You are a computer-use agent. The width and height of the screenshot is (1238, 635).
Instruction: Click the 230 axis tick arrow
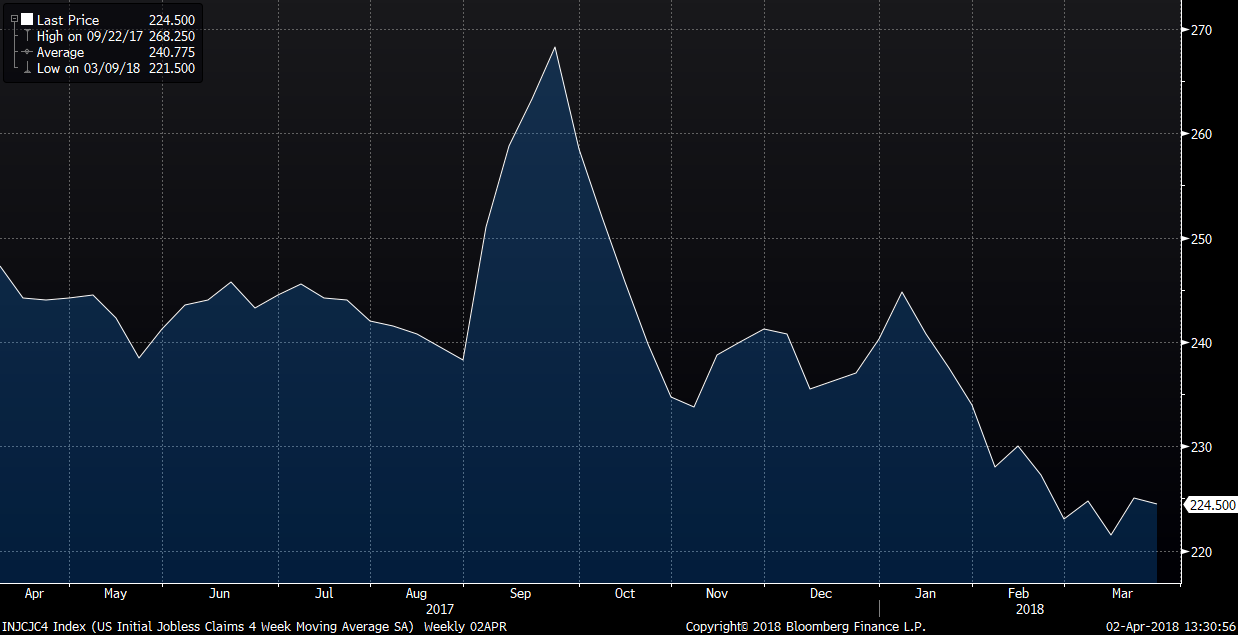pos(1188,448)
